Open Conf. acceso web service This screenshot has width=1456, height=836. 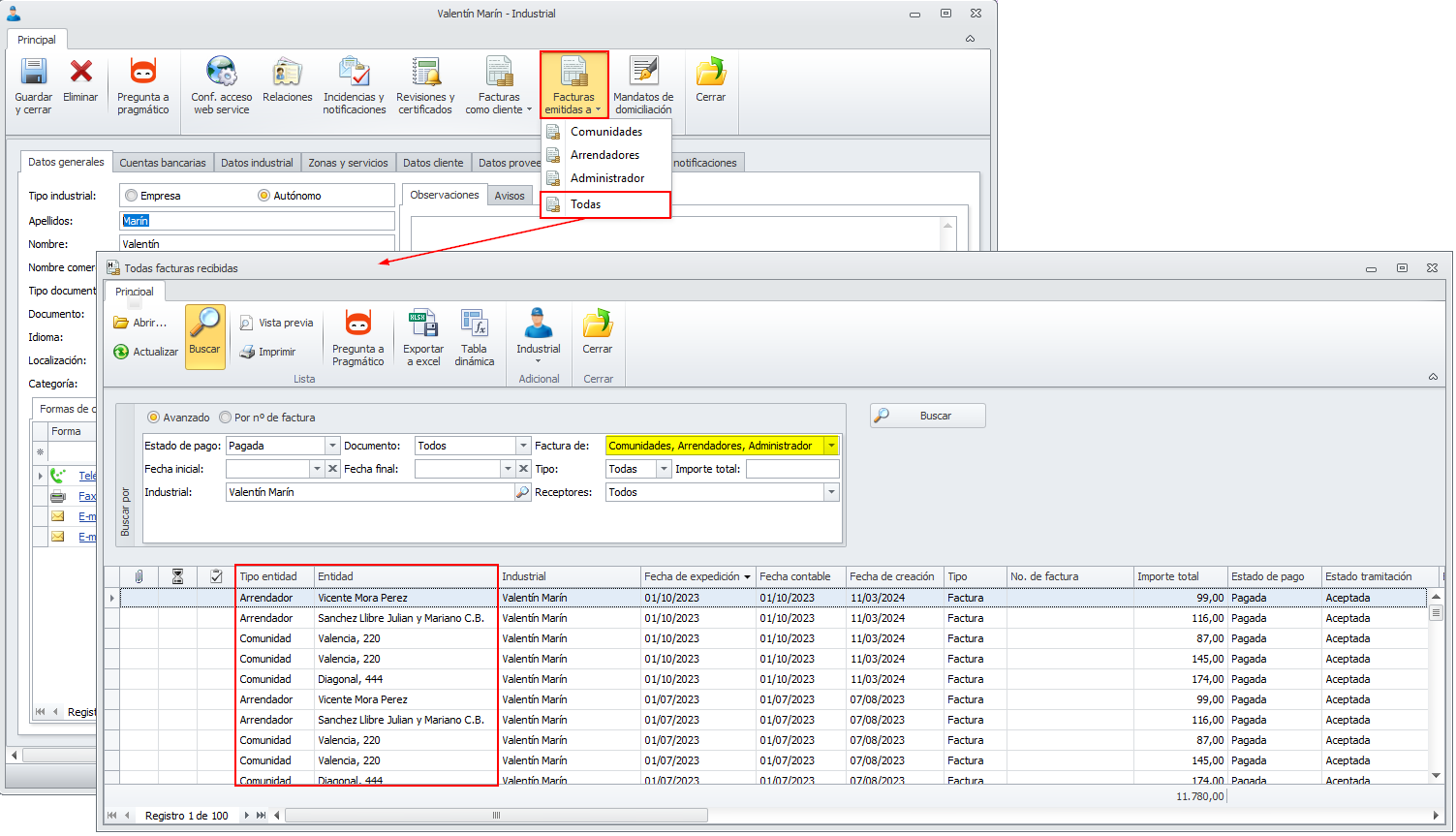click(x=221, y=73)
